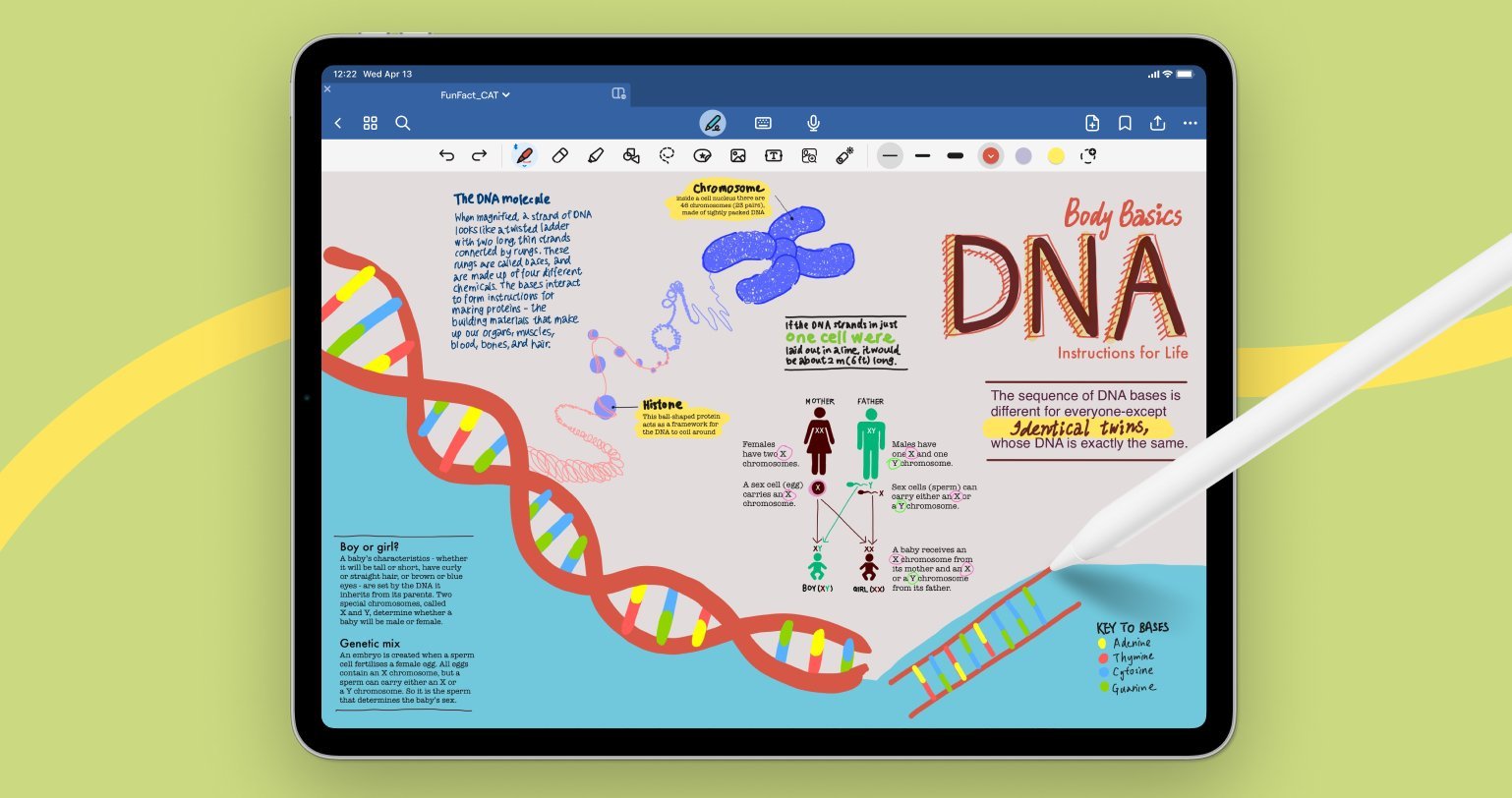Tap the battery indicator in status bar
This screenshot has height=798, width=1512.
click(1185, 74)
